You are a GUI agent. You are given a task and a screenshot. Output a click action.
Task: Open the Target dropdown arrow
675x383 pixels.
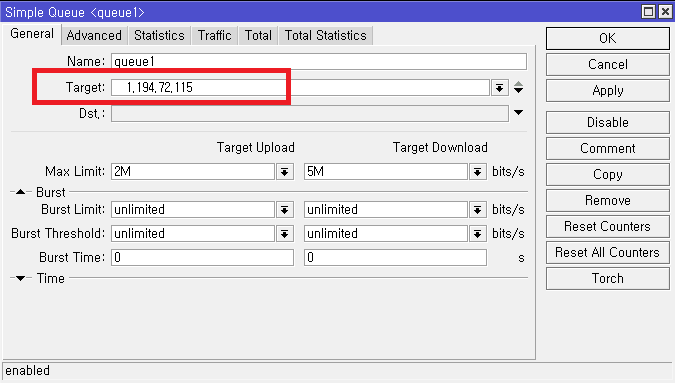pyautogui.click(x=499, y=88)
